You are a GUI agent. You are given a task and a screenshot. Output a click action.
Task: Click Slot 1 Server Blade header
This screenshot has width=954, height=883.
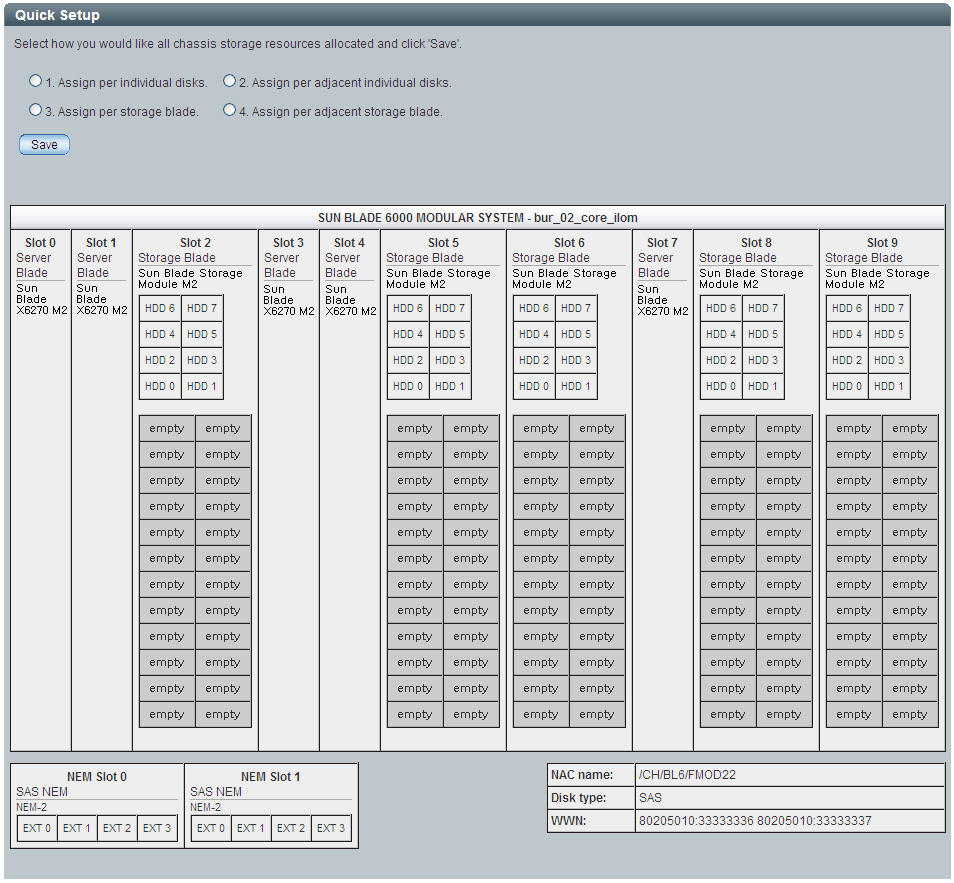click(101, 243)
